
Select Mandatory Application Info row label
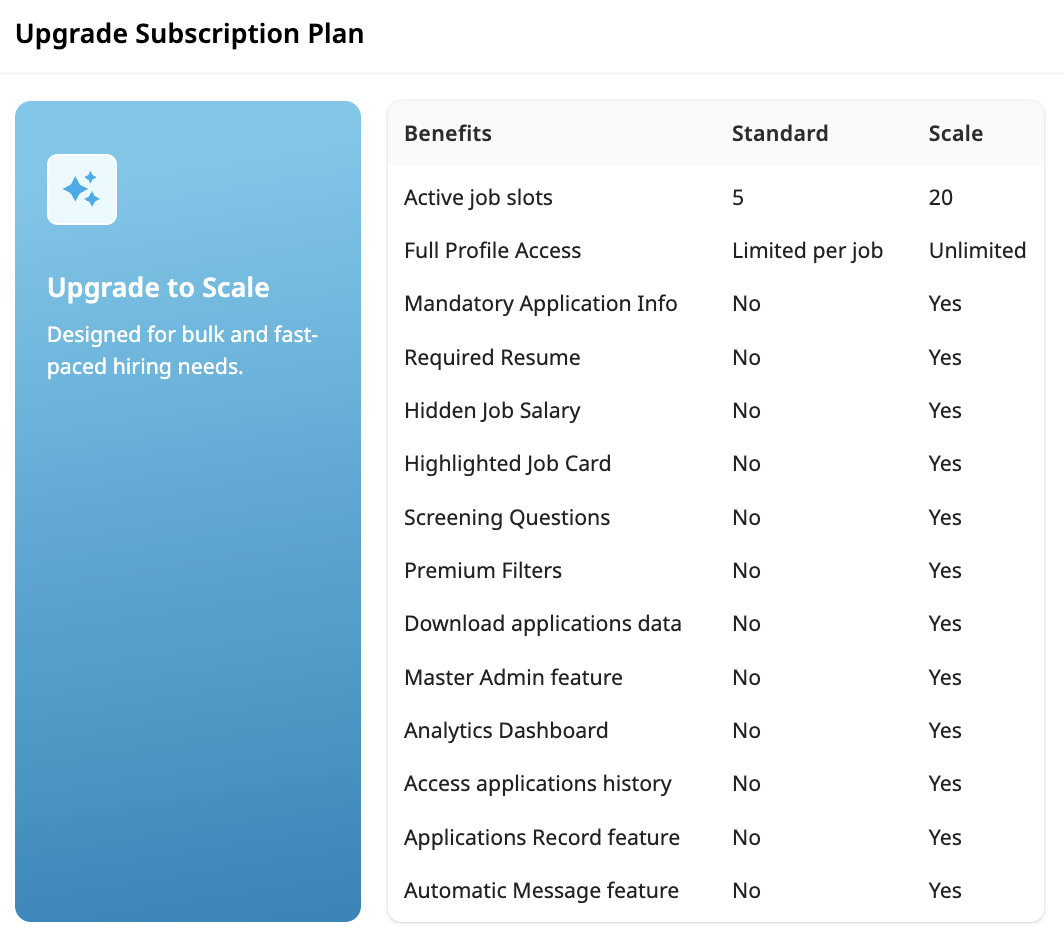(540, 304)
